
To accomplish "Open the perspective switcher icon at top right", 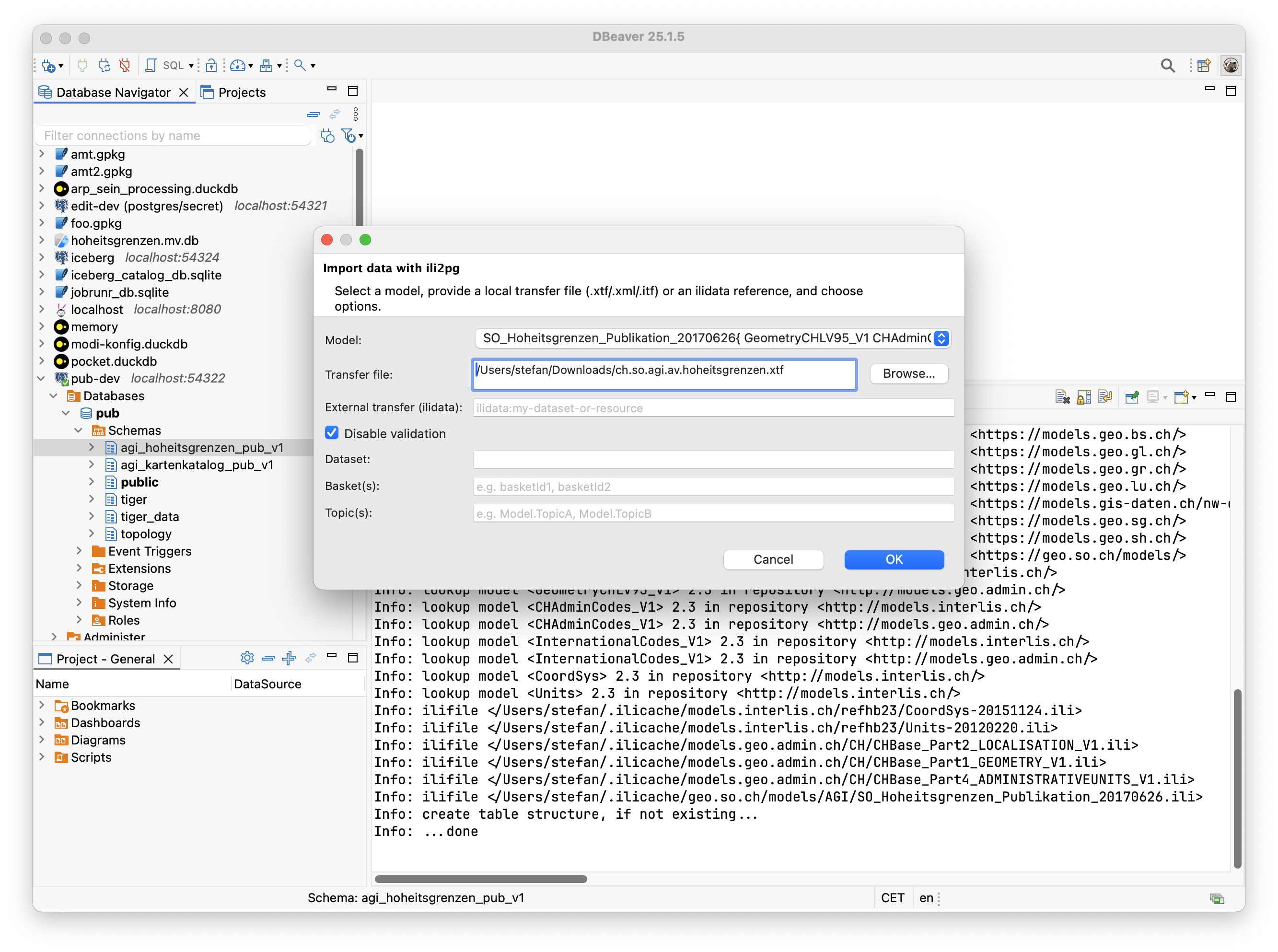I will (1204, 66).
